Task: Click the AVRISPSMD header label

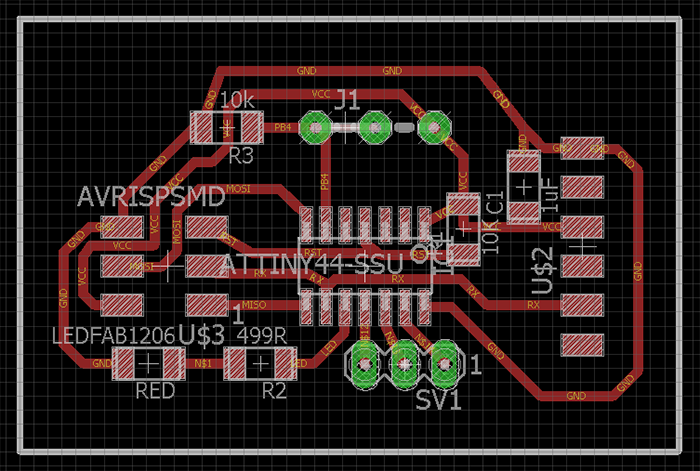Action: point(151,197)
